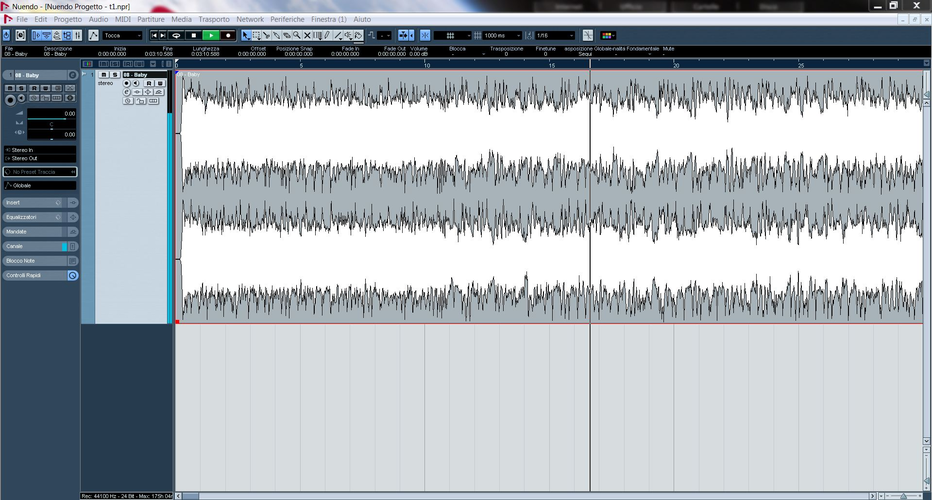Open the Mixer from the toolbar

click(x=77, y=36)
